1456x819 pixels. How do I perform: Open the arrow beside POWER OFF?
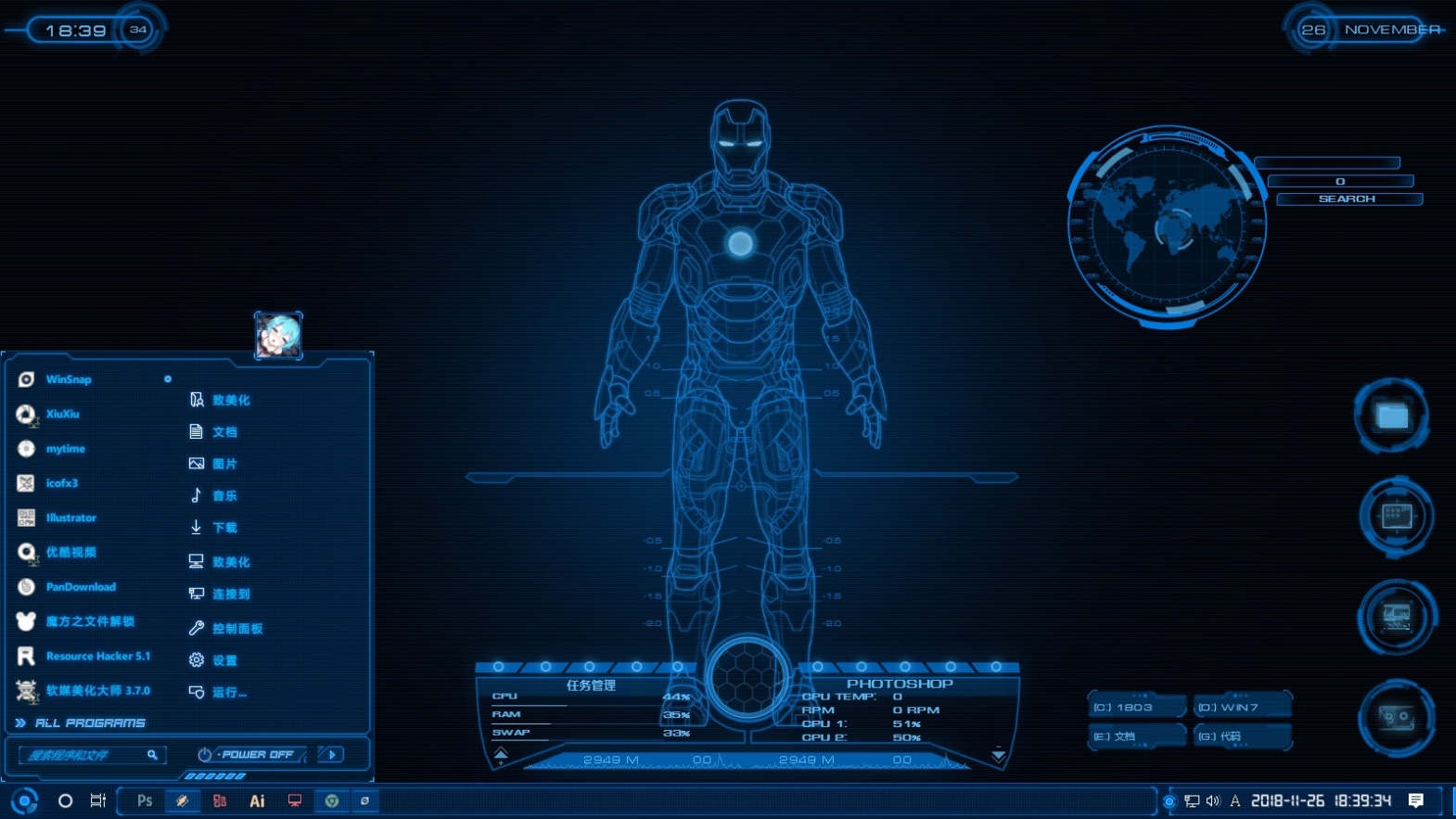pos(332,754)
